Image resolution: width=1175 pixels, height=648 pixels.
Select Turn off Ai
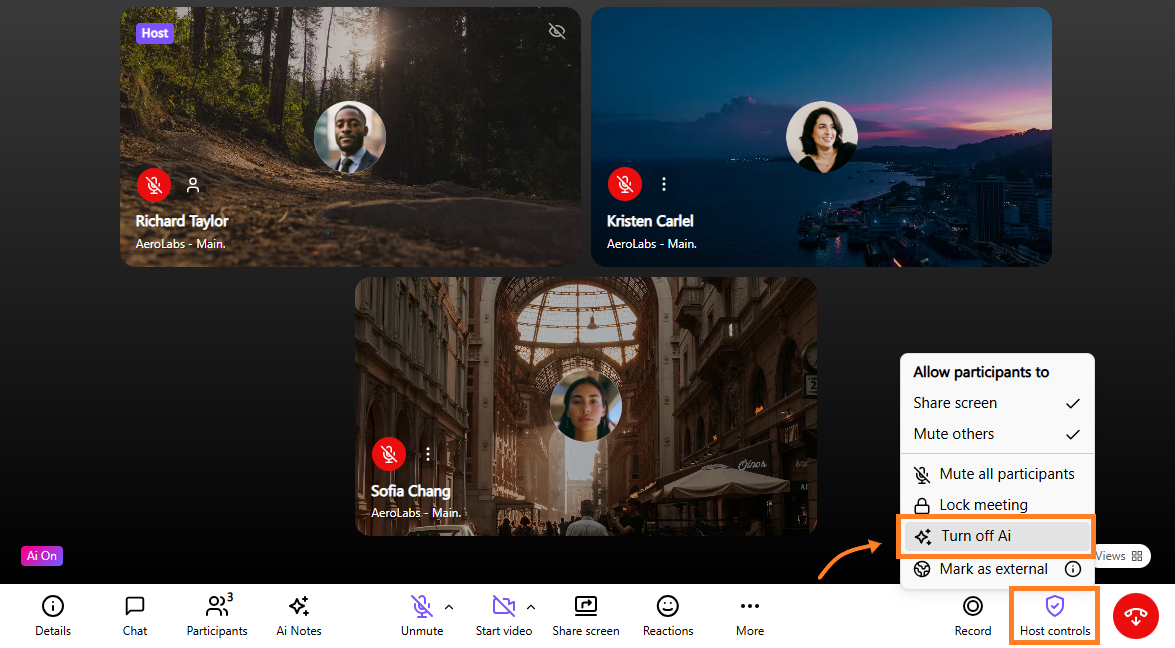coord(997,536)
